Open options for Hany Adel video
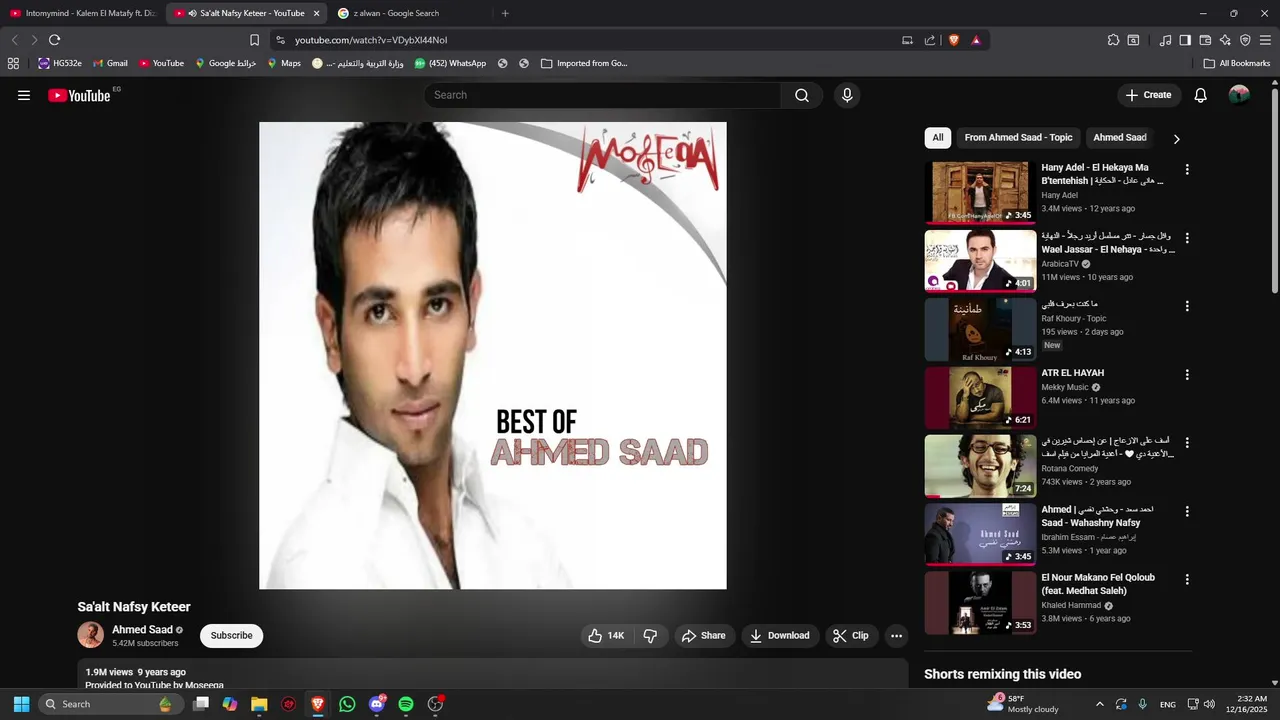This screenshot has width=1280, height=720. [1187, 170]
